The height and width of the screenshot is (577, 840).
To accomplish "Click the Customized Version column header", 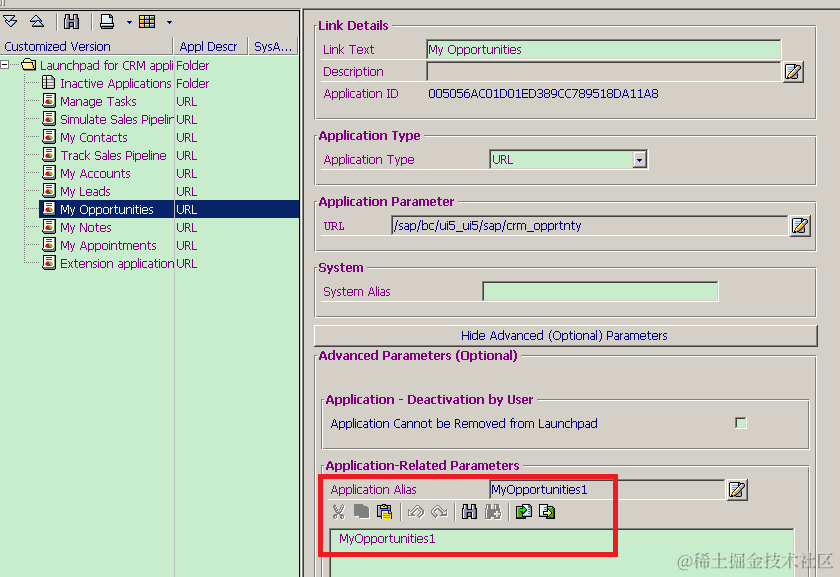I will (x=86, y=47).
